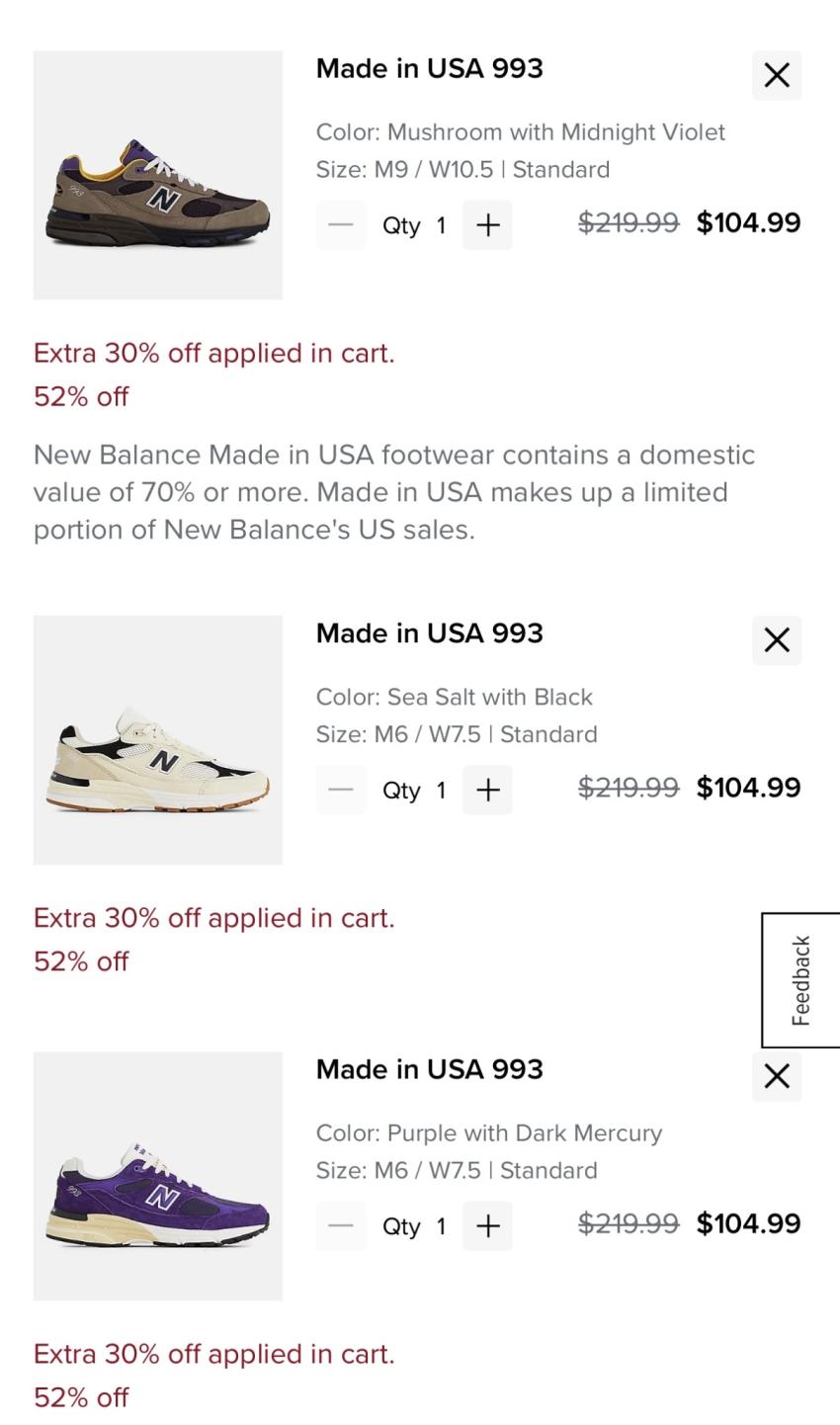Screen dimensions: 840x1425
Task: Open the Feedback side tab
Action: coord(800,979)
